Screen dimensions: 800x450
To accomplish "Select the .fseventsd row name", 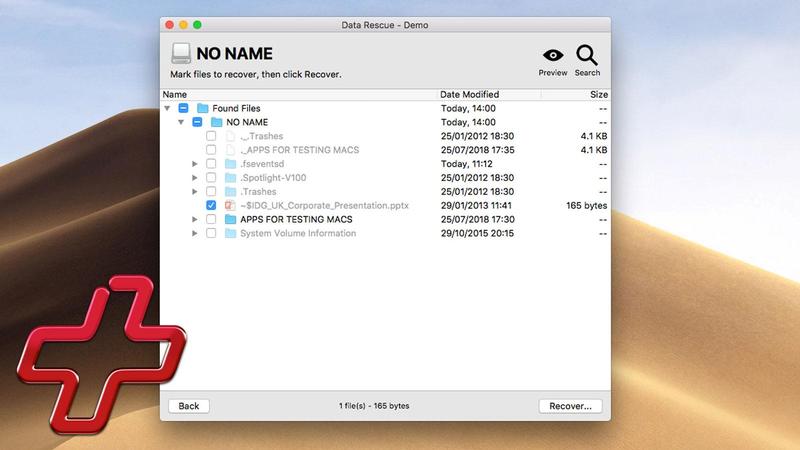I will (262, 164).
